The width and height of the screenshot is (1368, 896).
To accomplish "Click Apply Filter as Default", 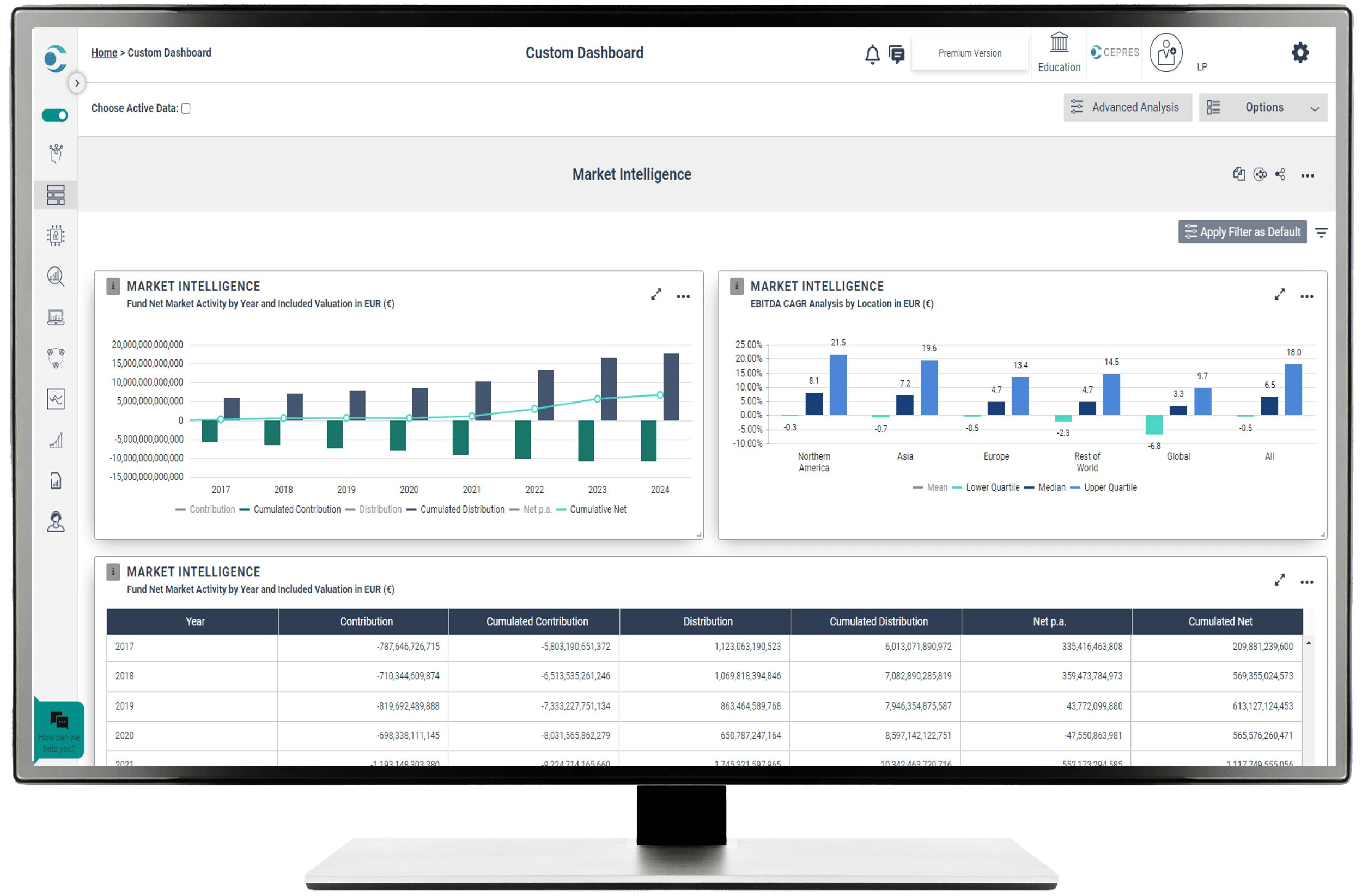I will click(1242, 232).
